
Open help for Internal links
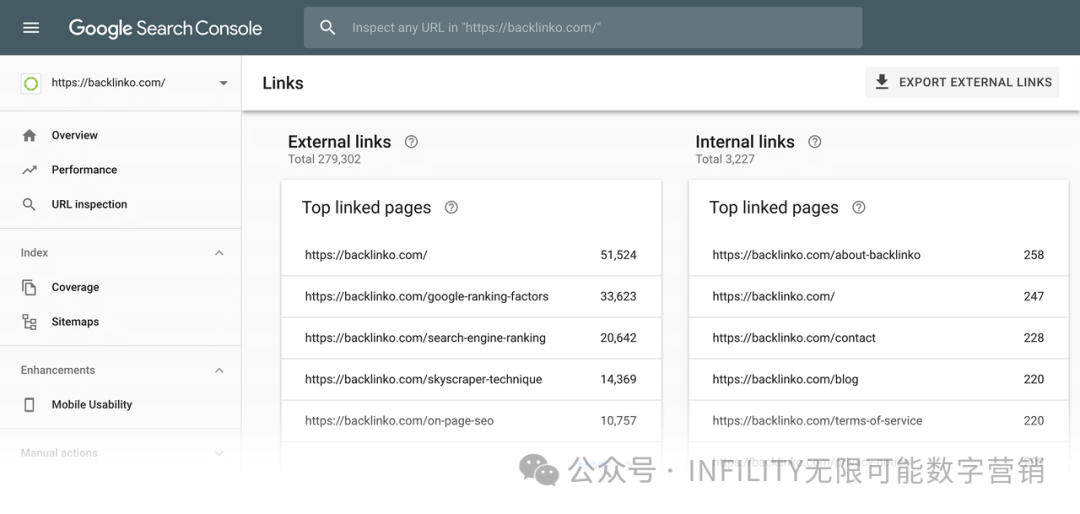[x=815, y=142]
